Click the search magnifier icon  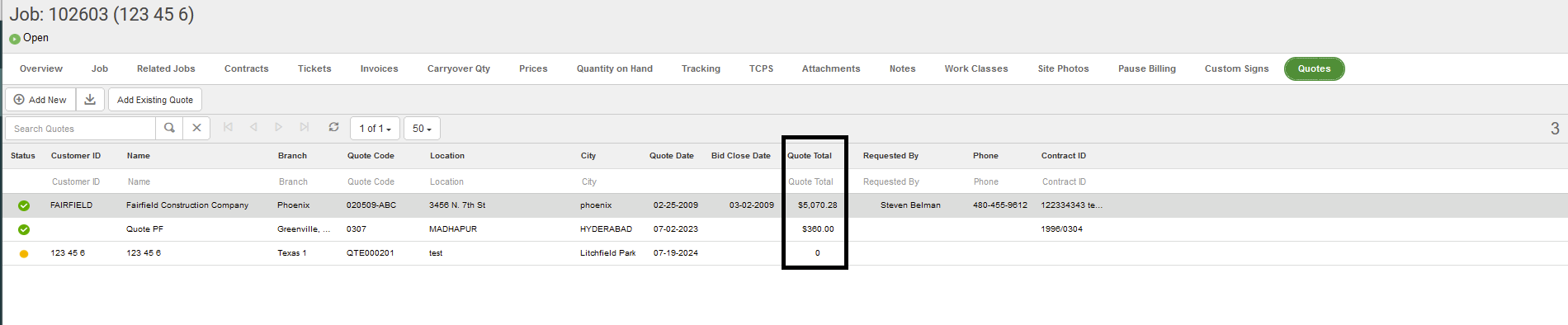click(169, 128)
